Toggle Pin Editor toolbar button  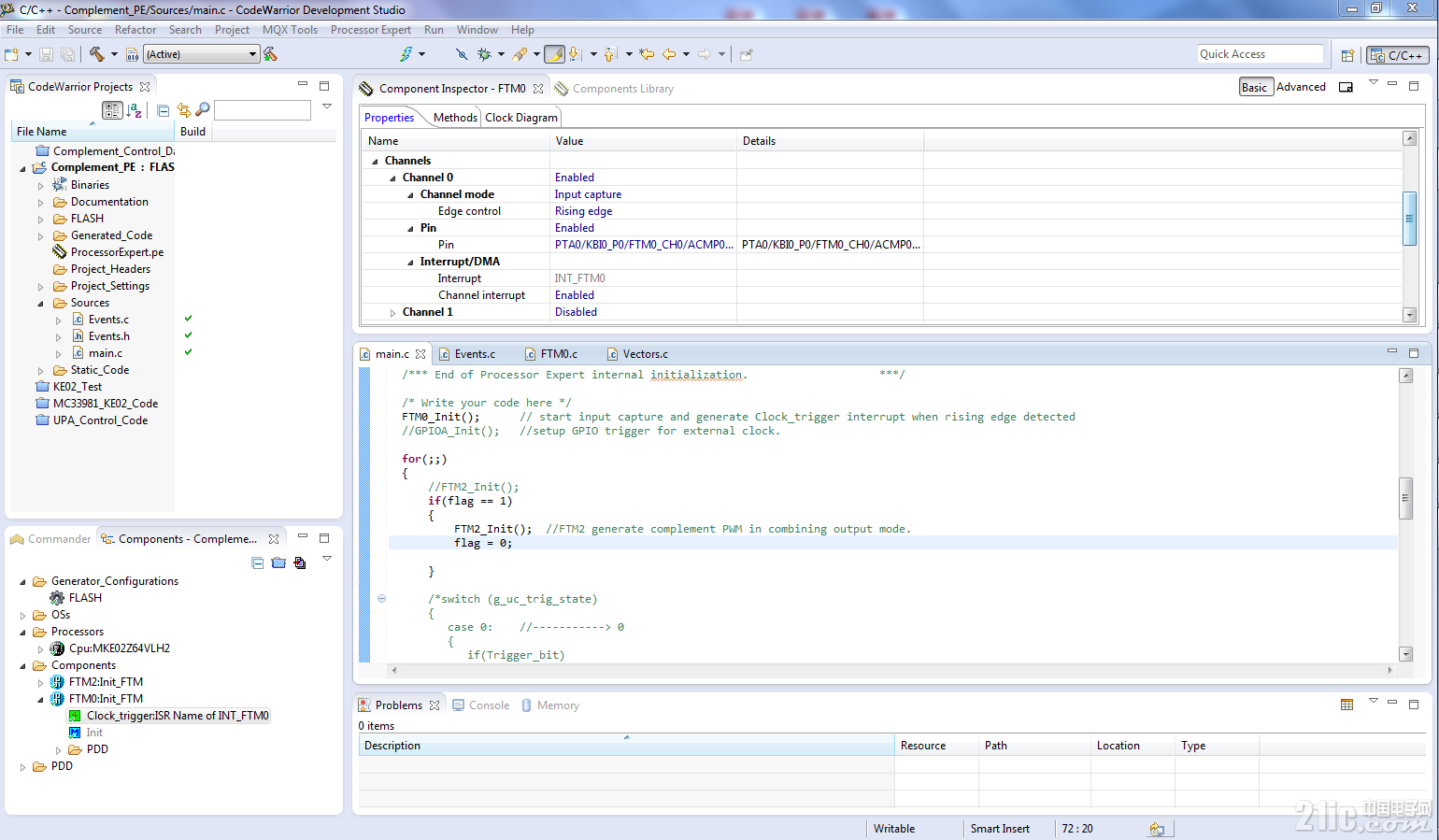746,54
